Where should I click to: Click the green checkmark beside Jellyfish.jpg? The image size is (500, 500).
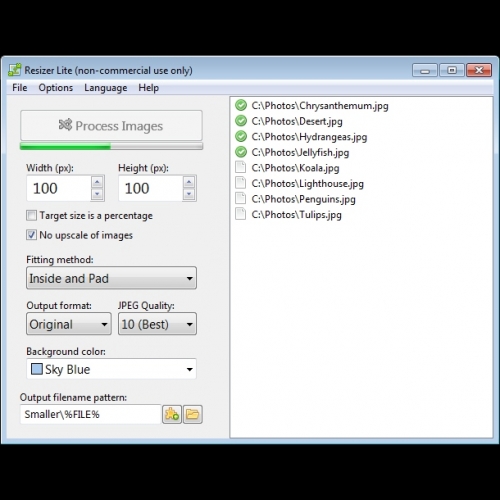pos(241,152)
